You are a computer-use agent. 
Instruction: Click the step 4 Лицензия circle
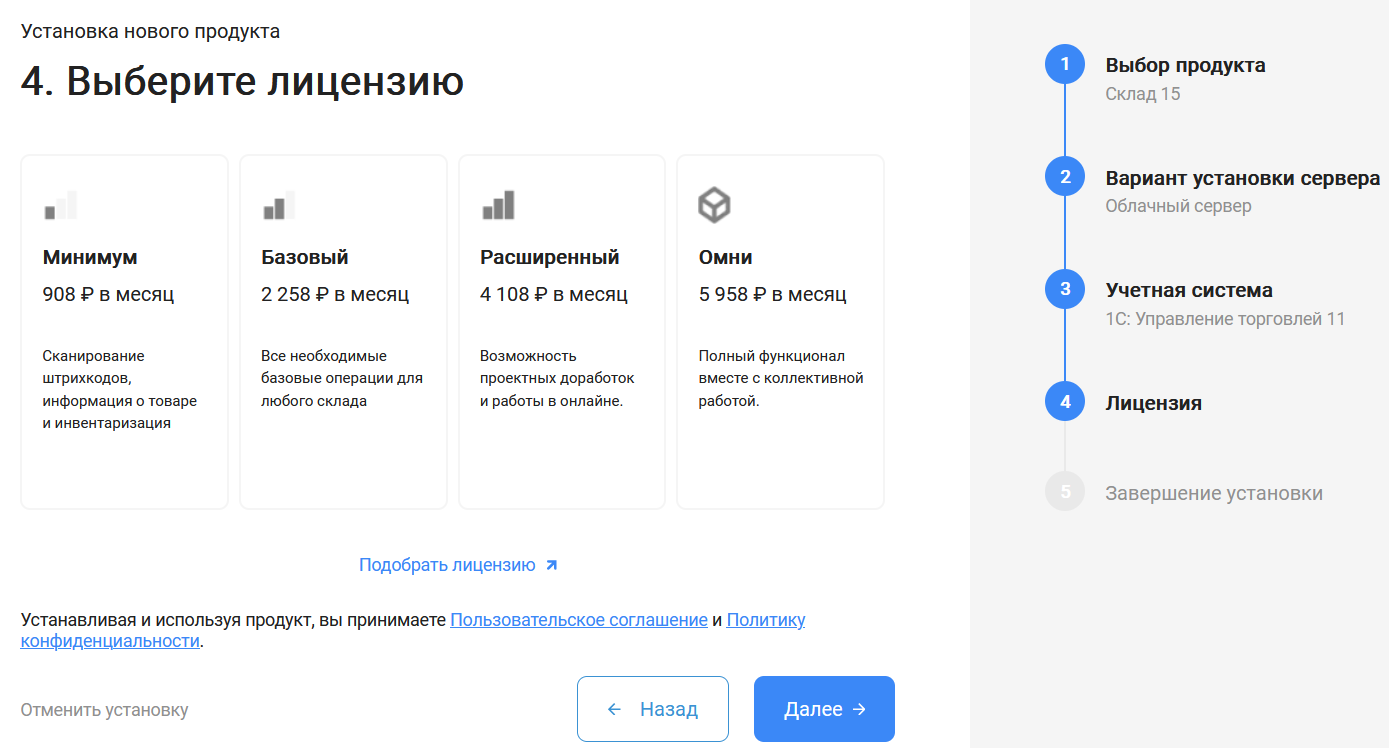coord(1065,402)
